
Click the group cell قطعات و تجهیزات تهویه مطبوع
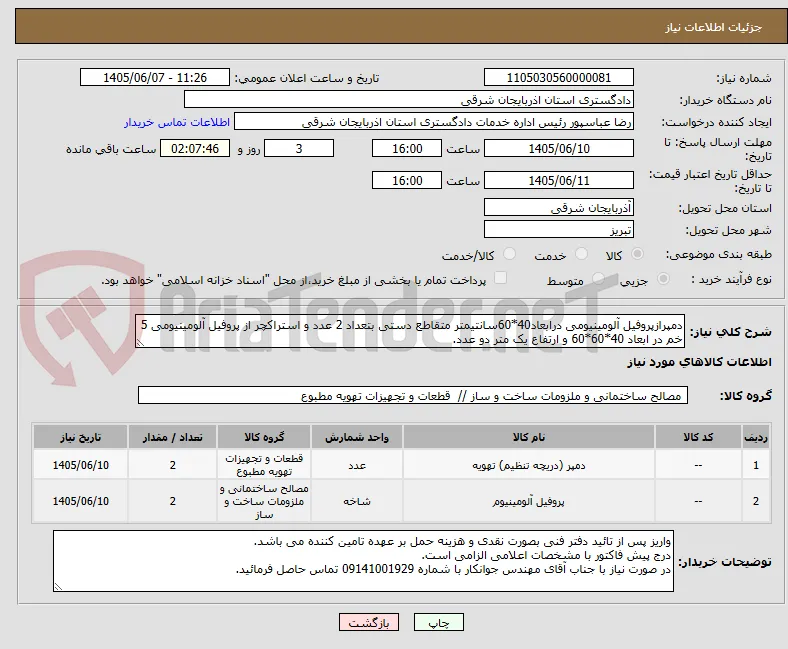[x=264, y=465]
